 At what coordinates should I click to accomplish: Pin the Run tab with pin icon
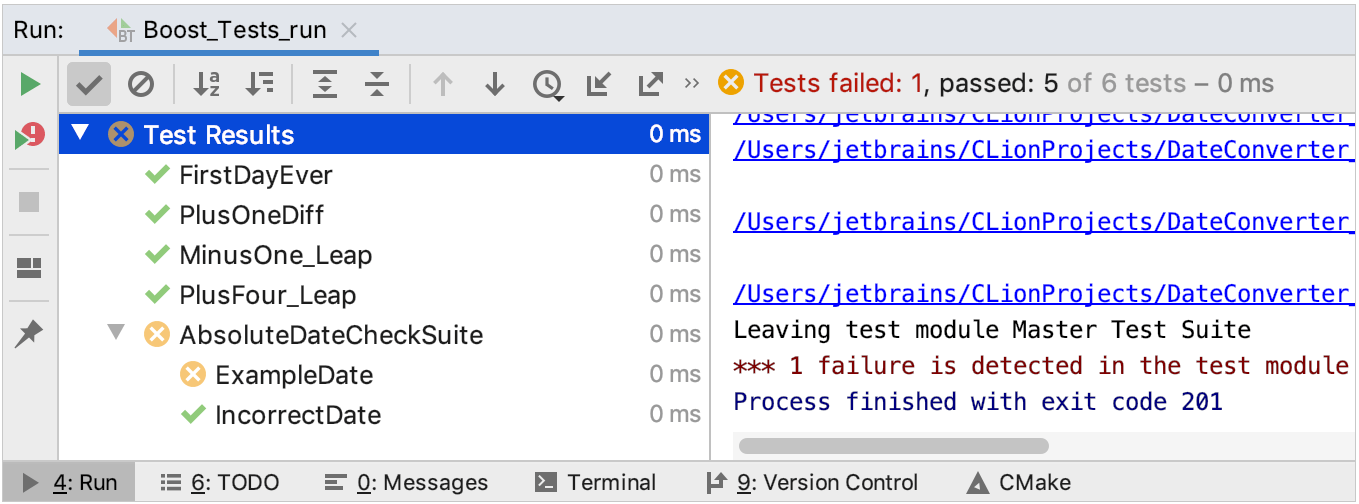coord(30,334)
